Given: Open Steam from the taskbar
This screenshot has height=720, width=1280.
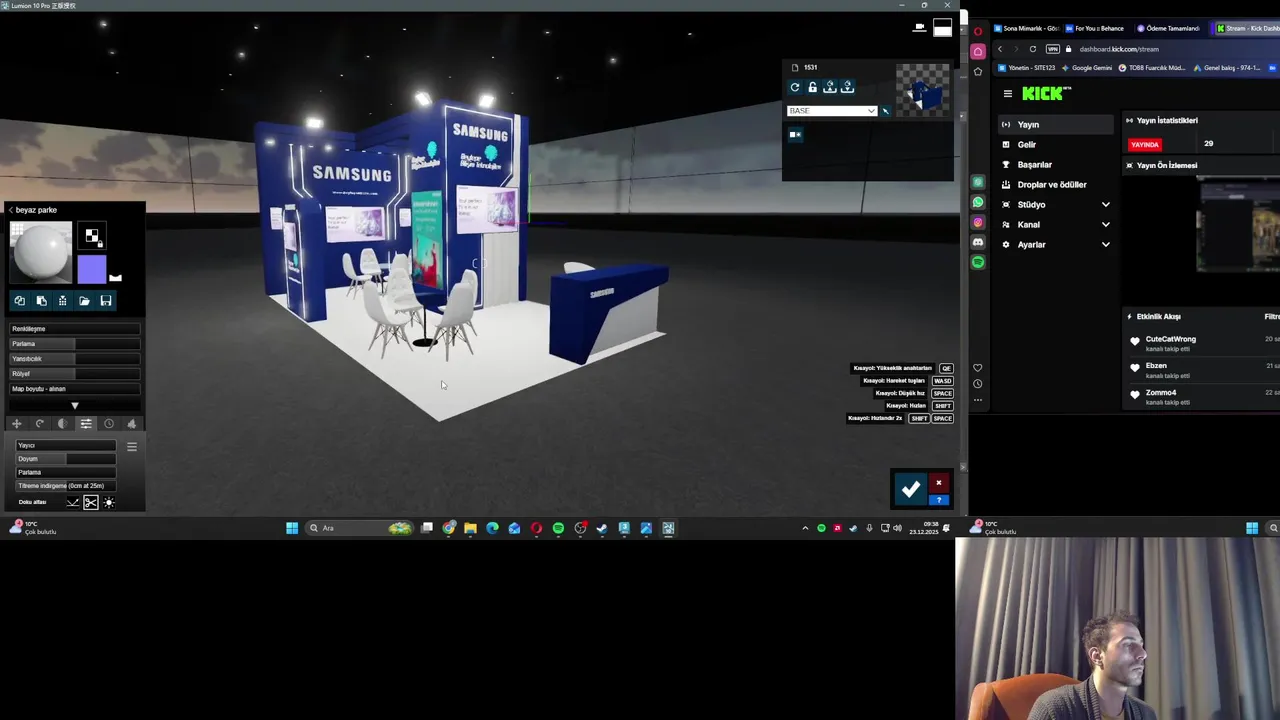Looking at the screenshot, I should pos(602,528).
